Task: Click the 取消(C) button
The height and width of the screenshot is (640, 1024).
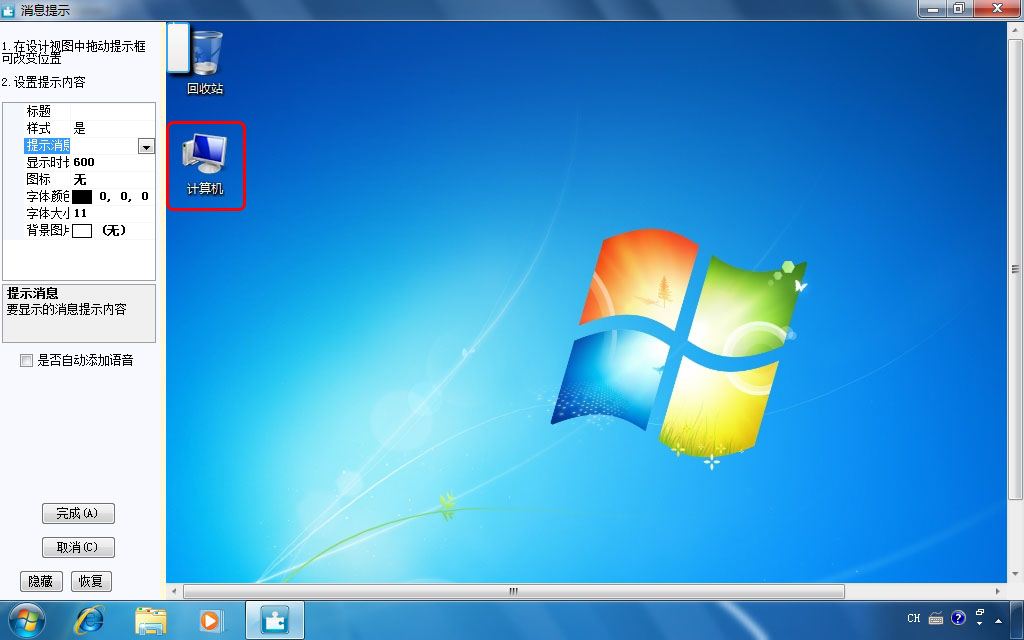Action: point(78,547)
